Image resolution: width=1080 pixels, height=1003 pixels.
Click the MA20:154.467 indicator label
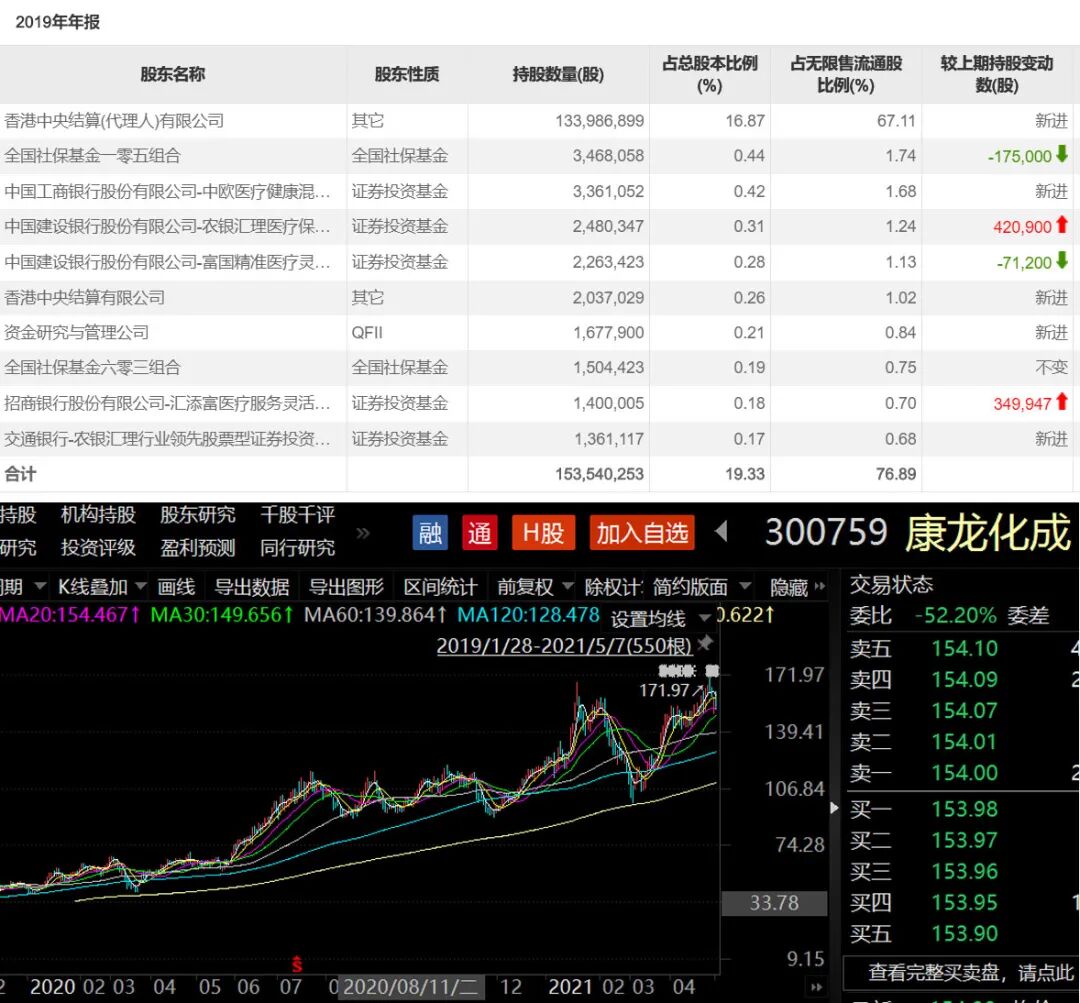click(x=70, y=614)
